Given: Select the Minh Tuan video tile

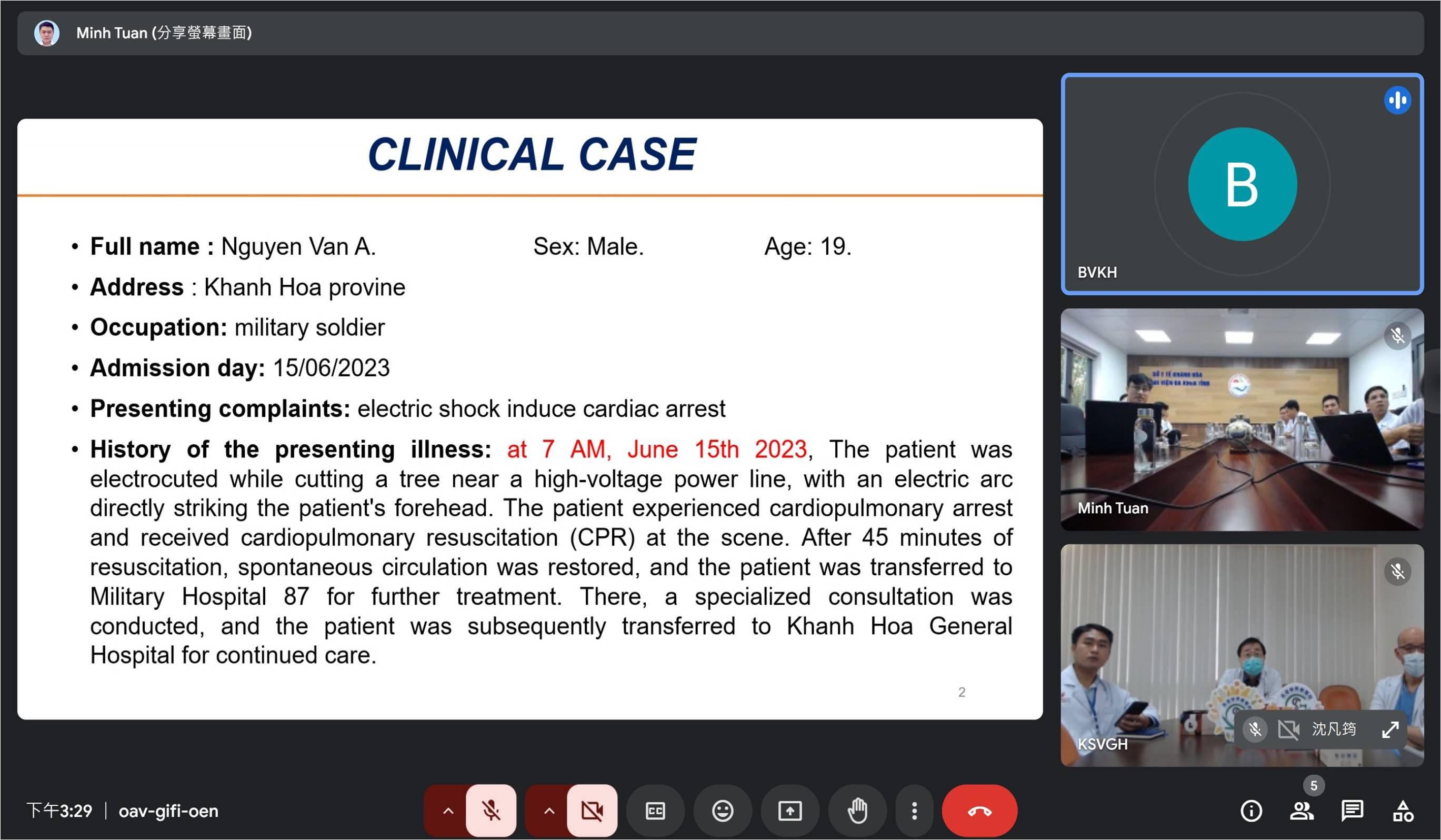Looking at the screenshot, I should pyautogui.click(x=1242, y=419).
